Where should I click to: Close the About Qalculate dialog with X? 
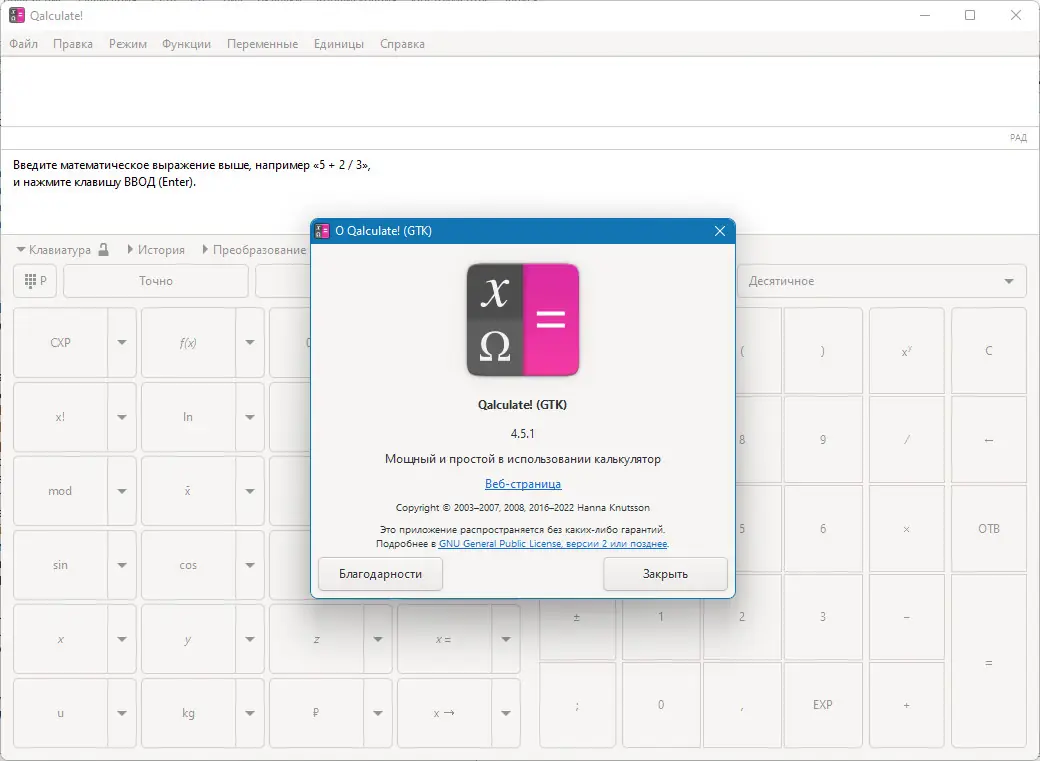[x=720, y=231]
